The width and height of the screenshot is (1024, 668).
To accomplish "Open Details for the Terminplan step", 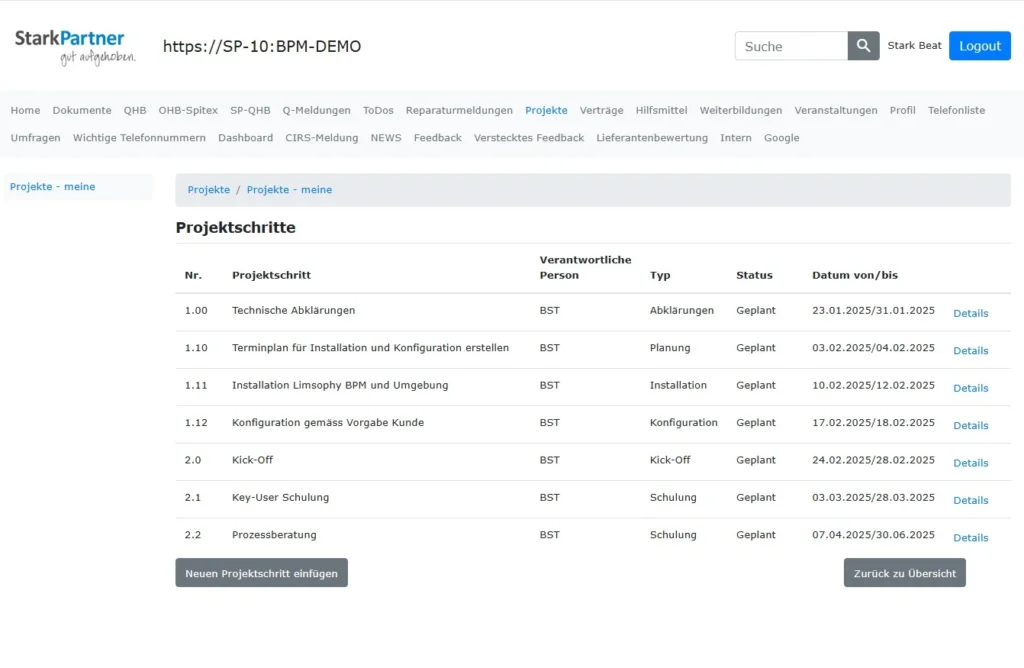I will pos(970,351).
